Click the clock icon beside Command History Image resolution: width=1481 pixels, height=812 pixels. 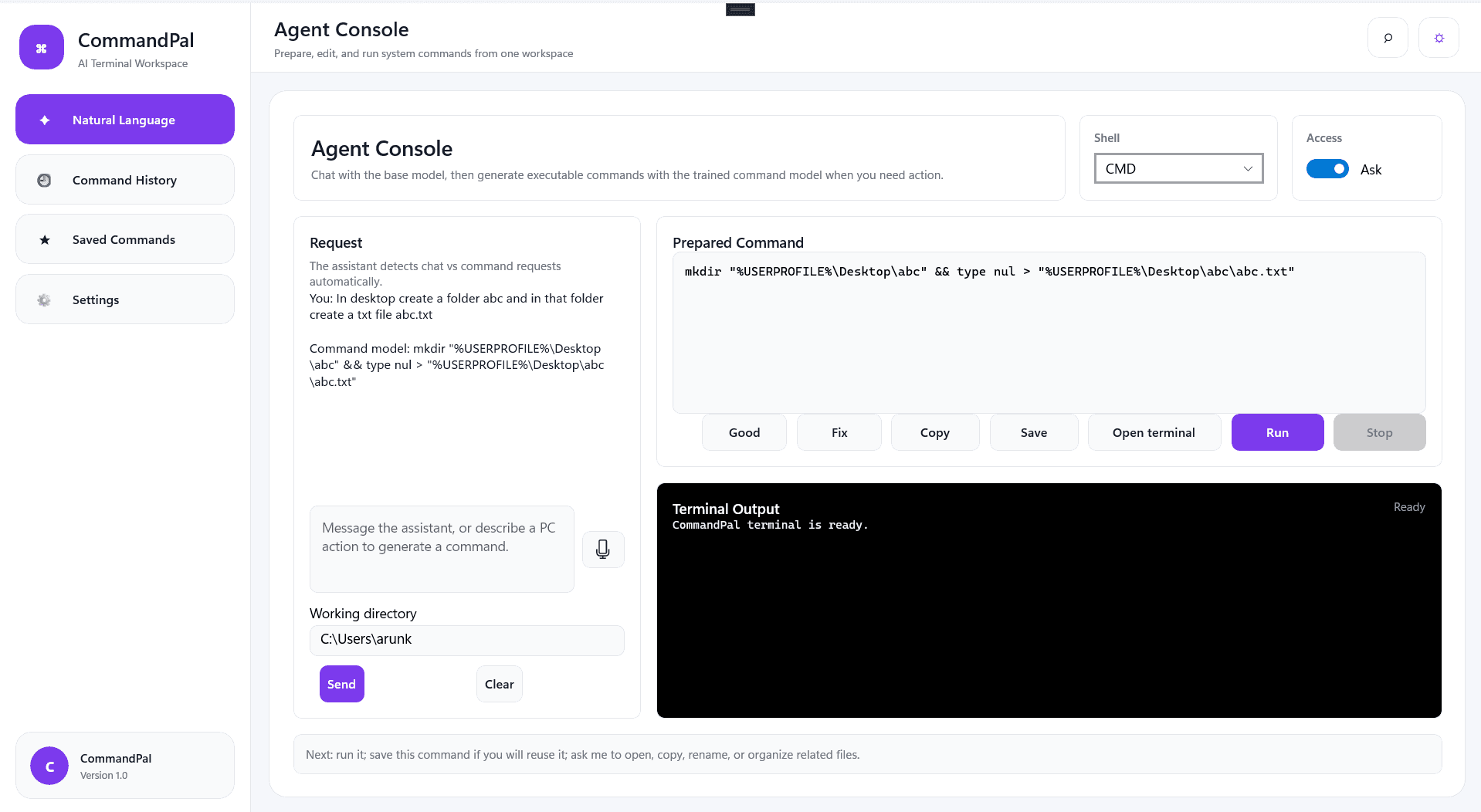coord(44,180)
